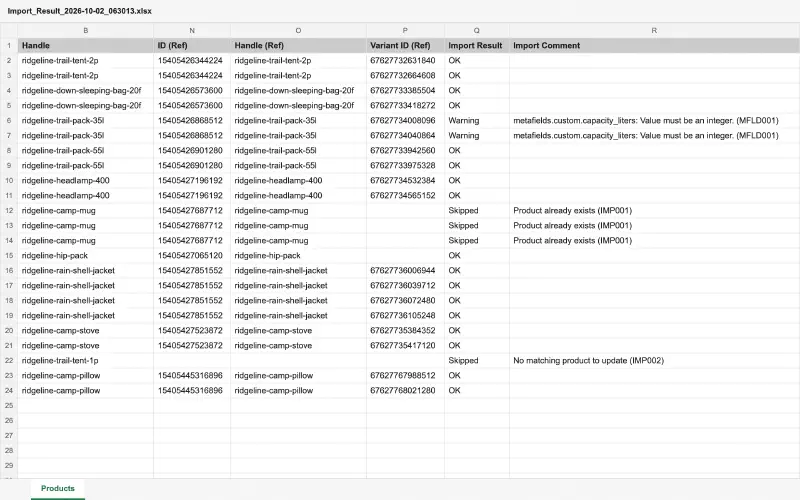This screenshot has height=500, width=800.
Task: Click Variant ID 67627732664608
Action: (403, 76)
